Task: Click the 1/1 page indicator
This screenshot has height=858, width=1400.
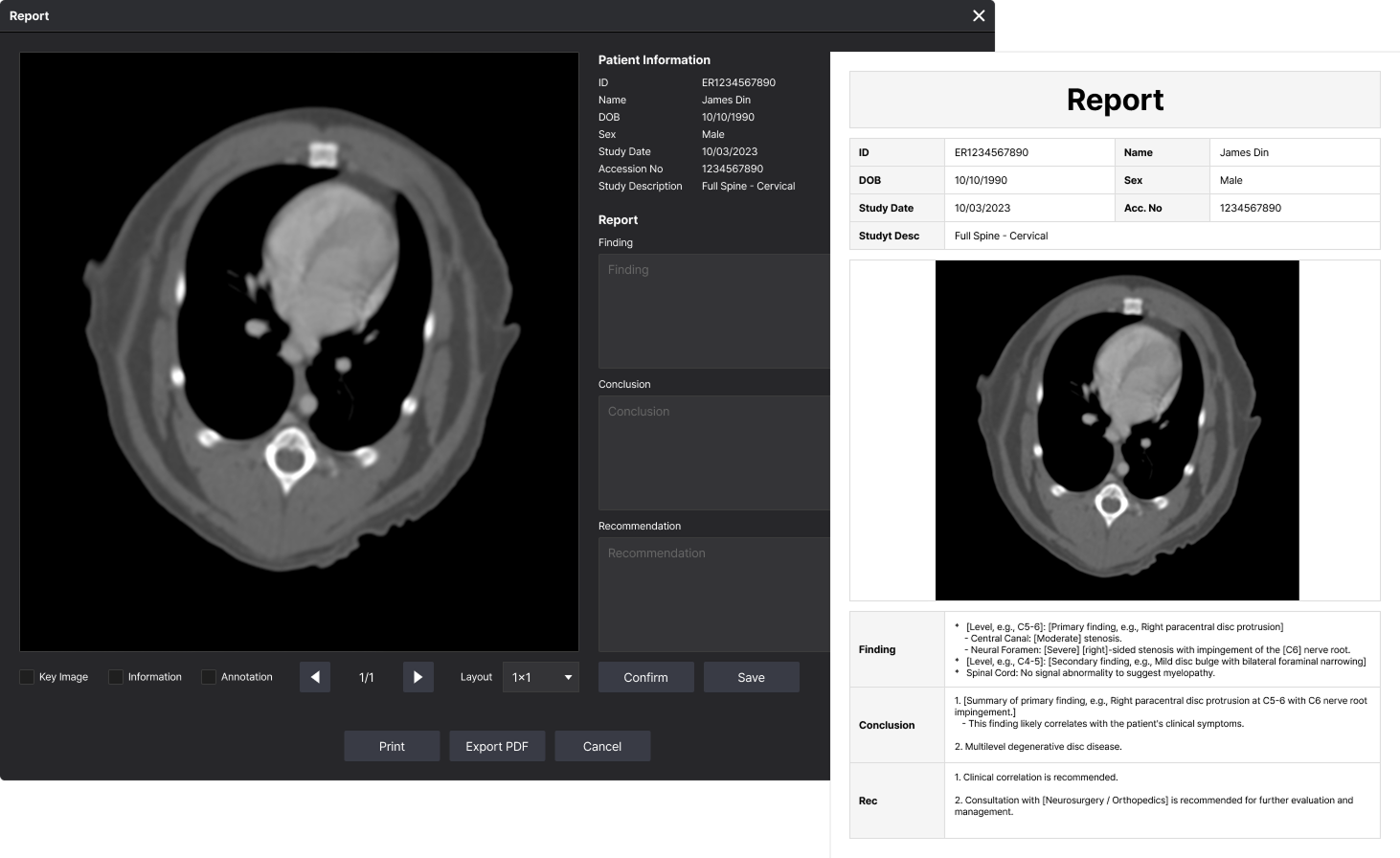Action: coord(367,677)
